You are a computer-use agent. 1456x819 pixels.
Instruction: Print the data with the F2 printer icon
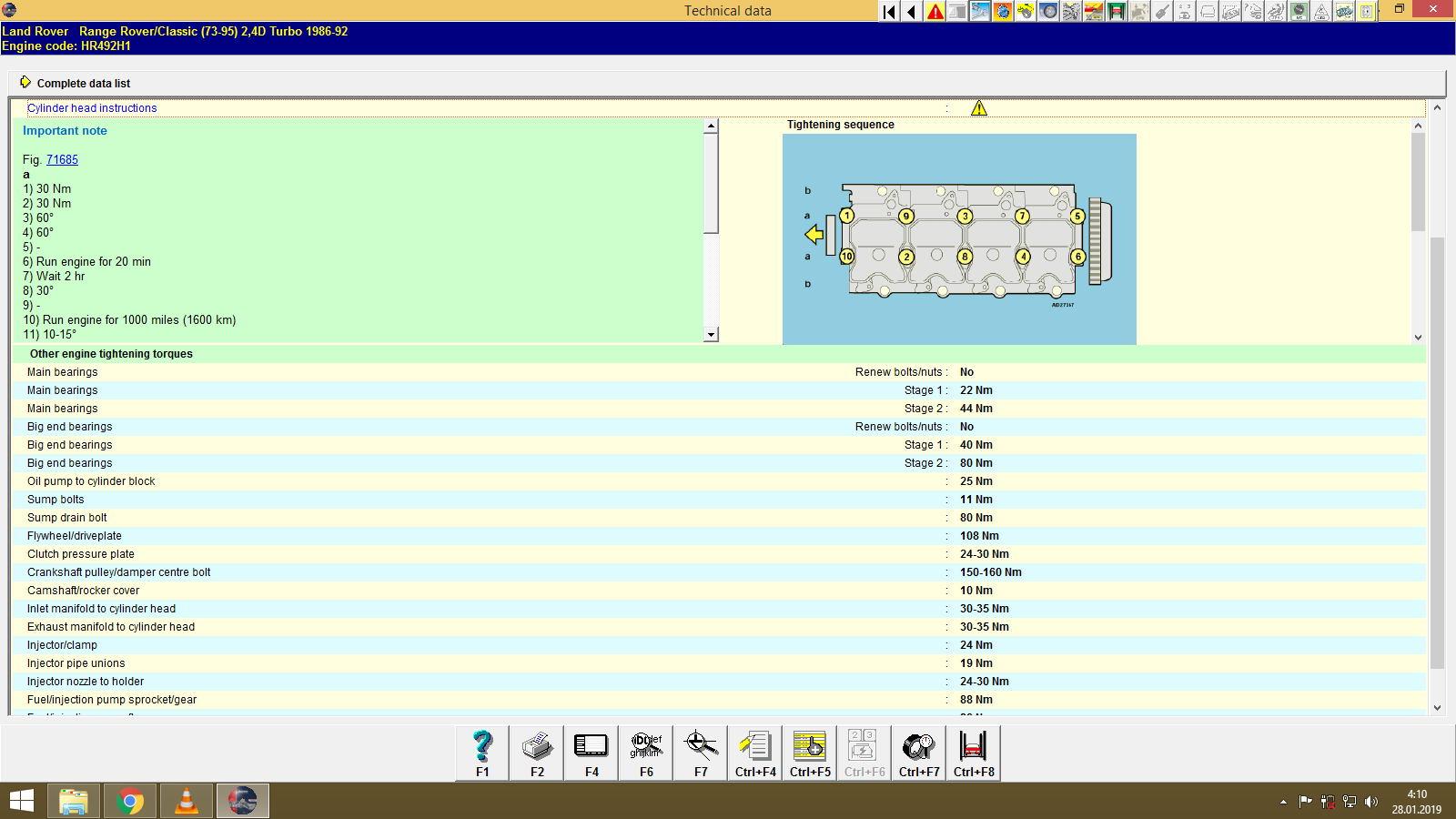click(x=536, y=753)
